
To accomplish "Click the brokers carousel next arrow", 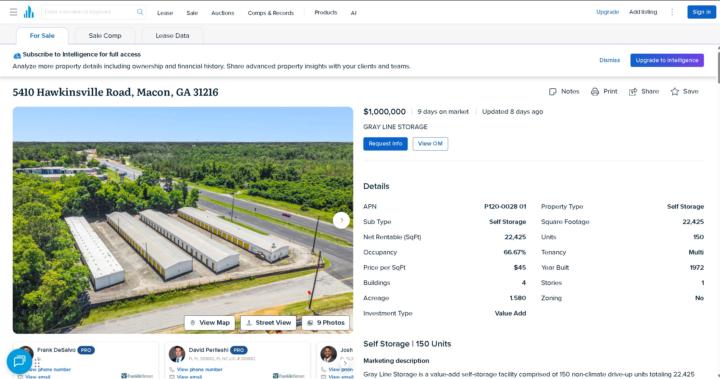I will click(345, 363).
